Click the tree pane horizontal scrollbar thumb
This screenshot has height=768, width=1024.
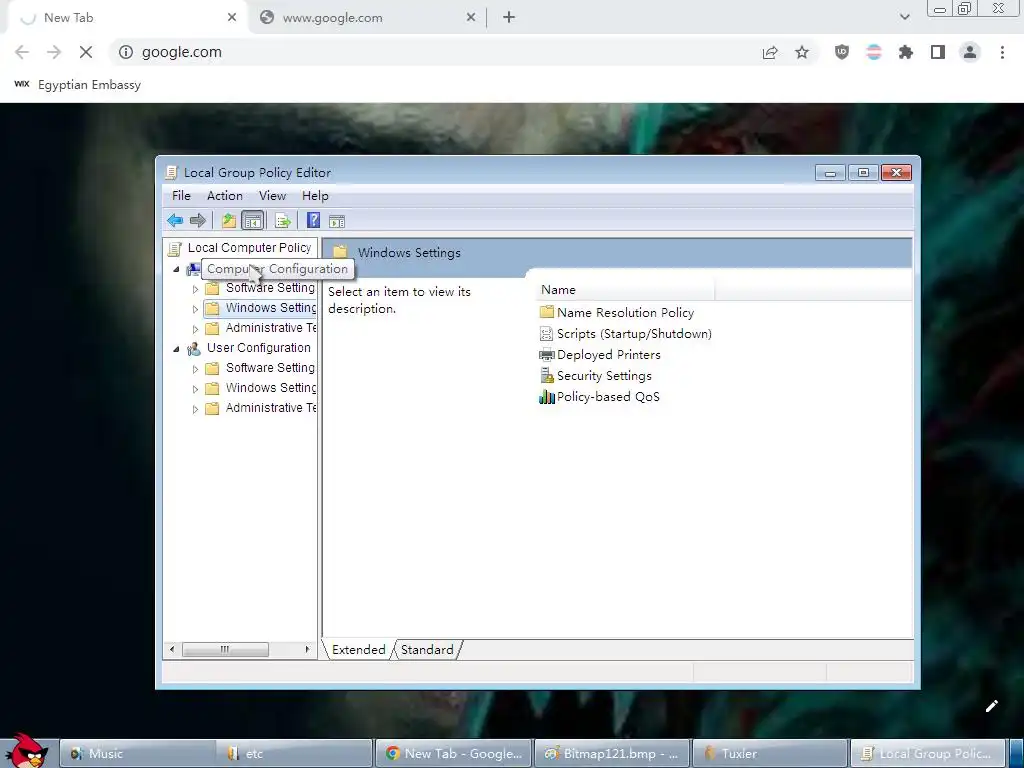tap(225, 649)
